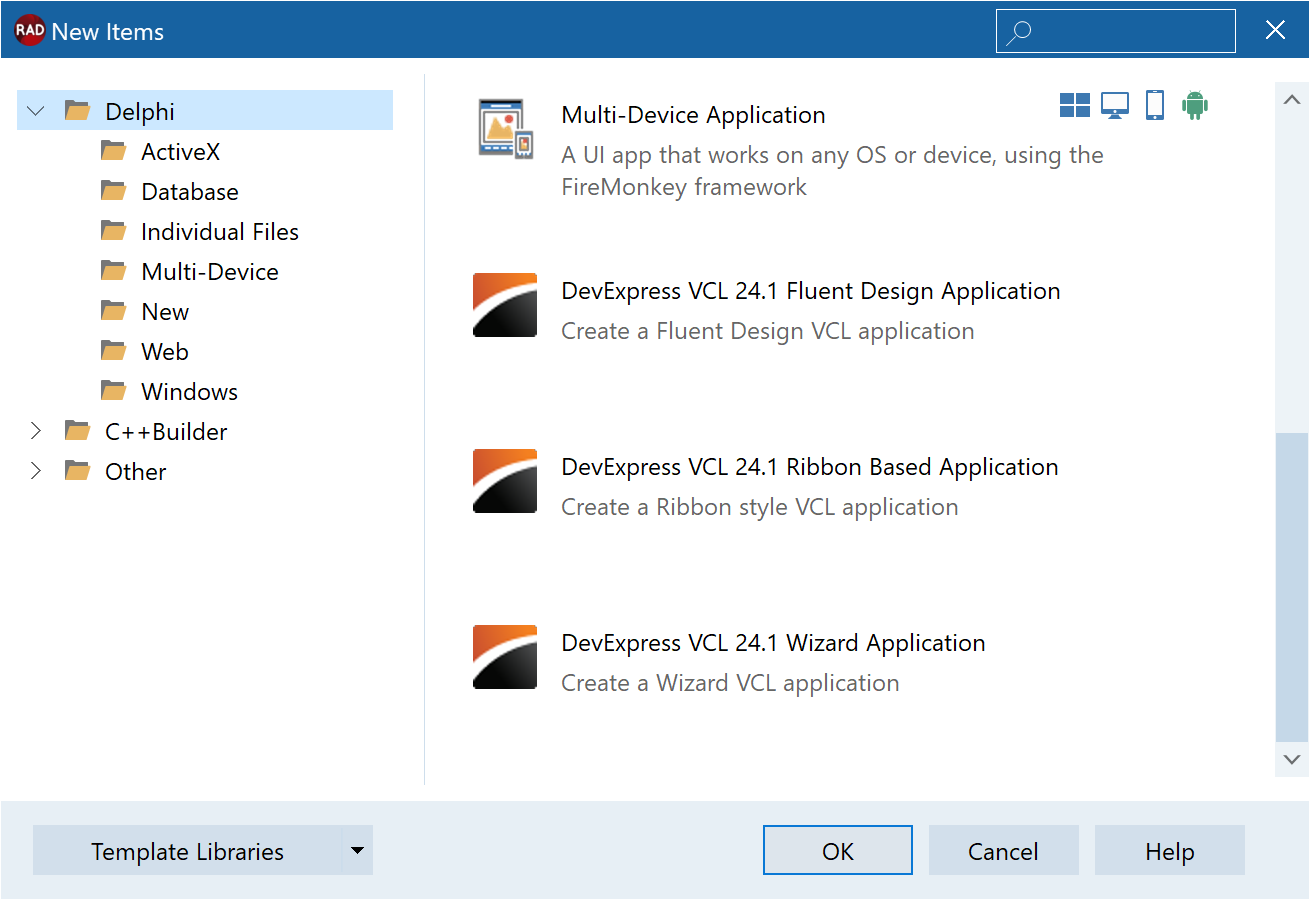Click the desktop monitor platform icon

tap(1115, 105)
